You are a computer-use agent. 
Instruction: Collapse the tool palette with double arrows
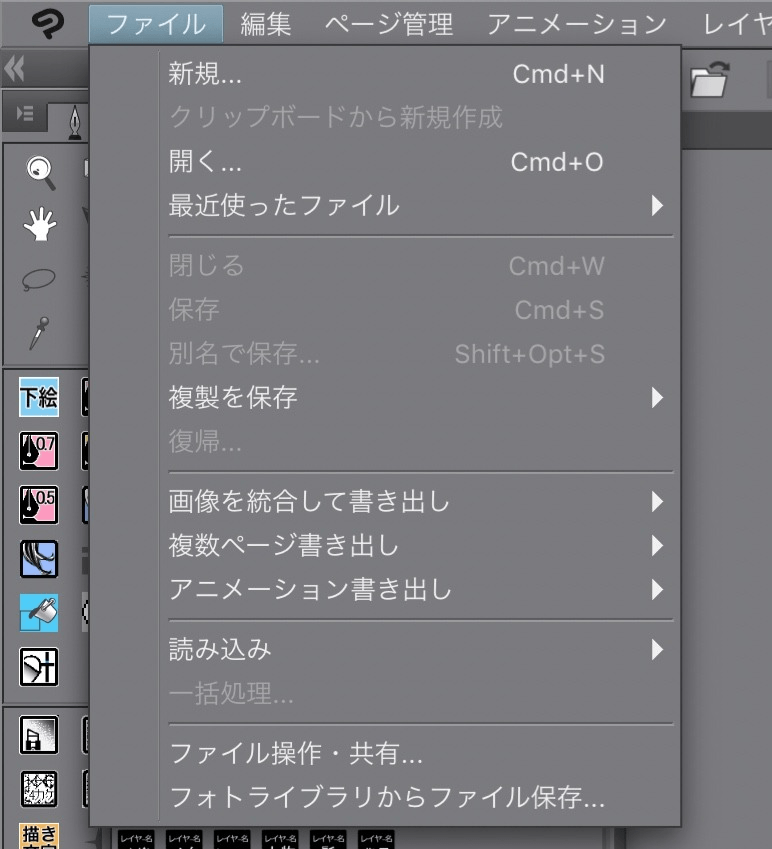coord(15,69)
